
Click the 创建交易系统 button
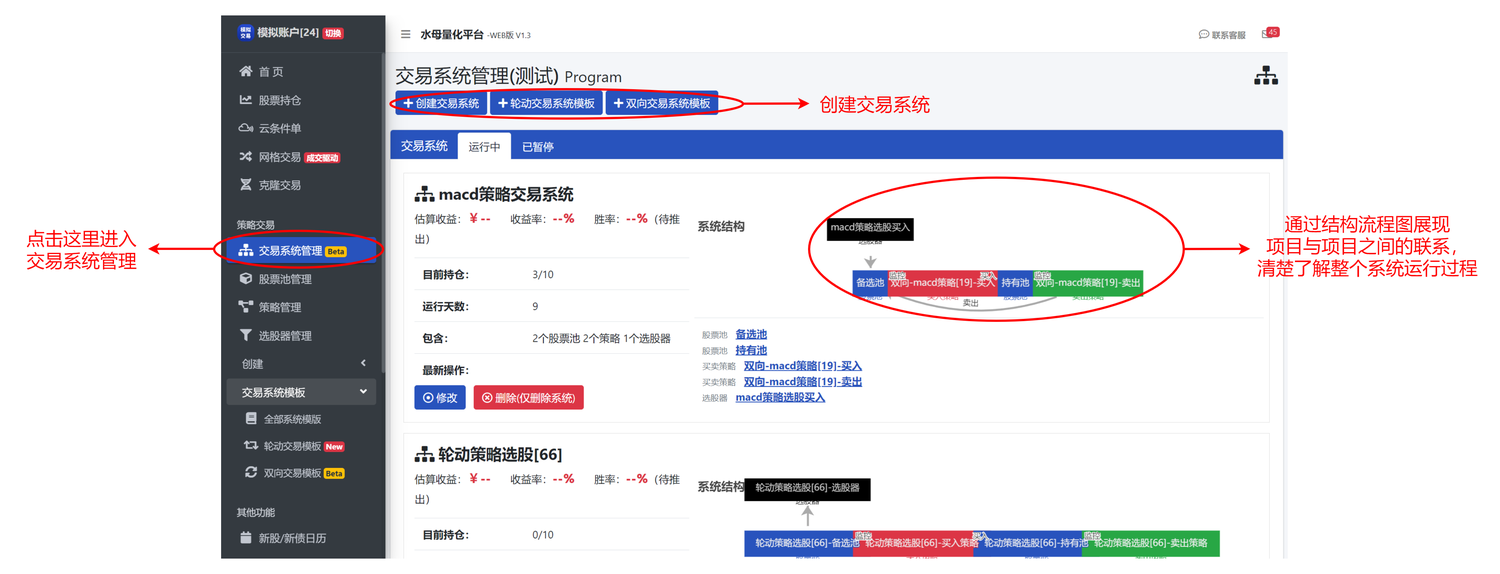click(441, 103)
